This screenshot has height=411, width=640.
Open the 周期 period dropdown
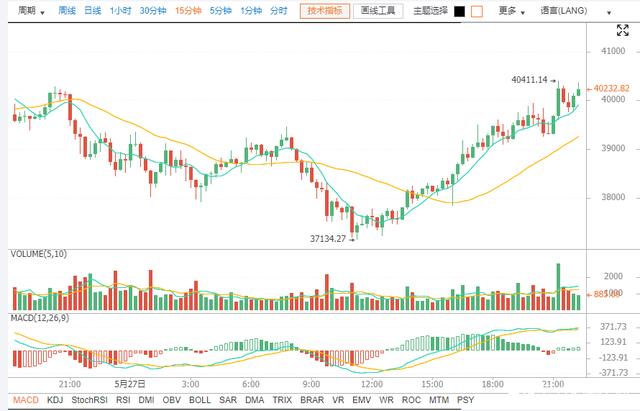(31, 11)
